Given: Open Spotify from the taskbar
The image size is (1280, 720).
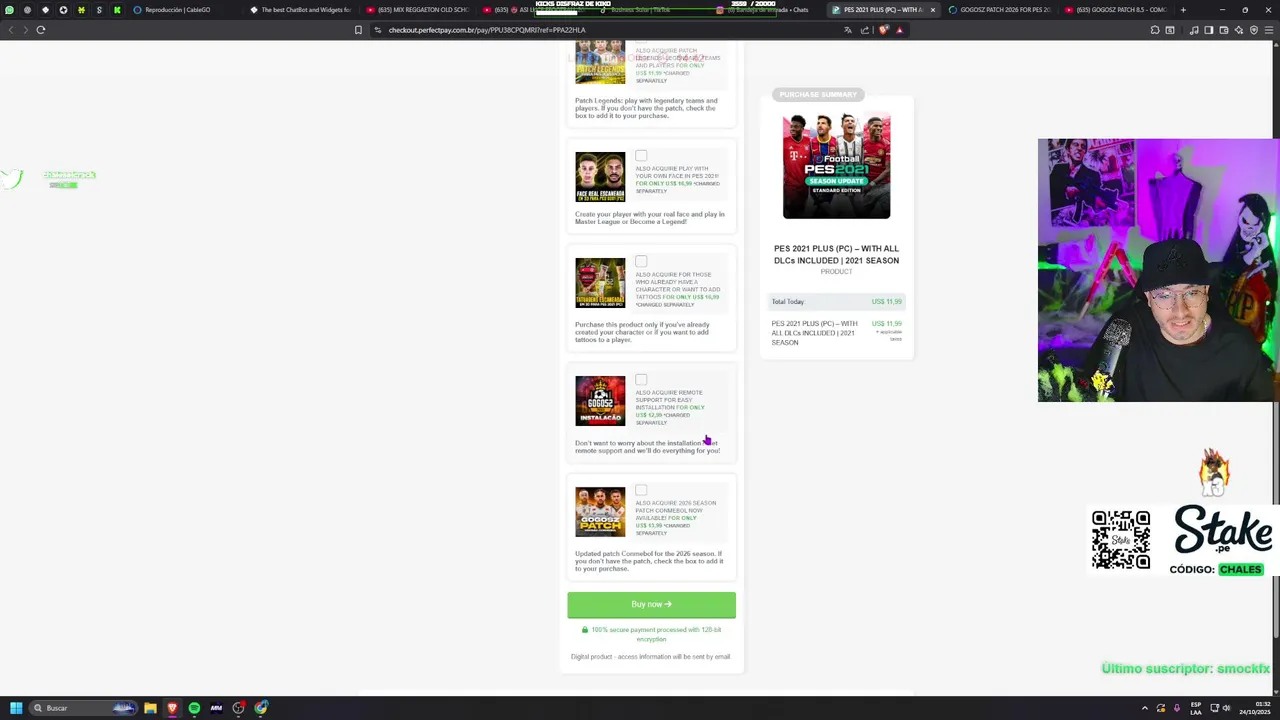Looking at the screenshot, I should (194, 708).
